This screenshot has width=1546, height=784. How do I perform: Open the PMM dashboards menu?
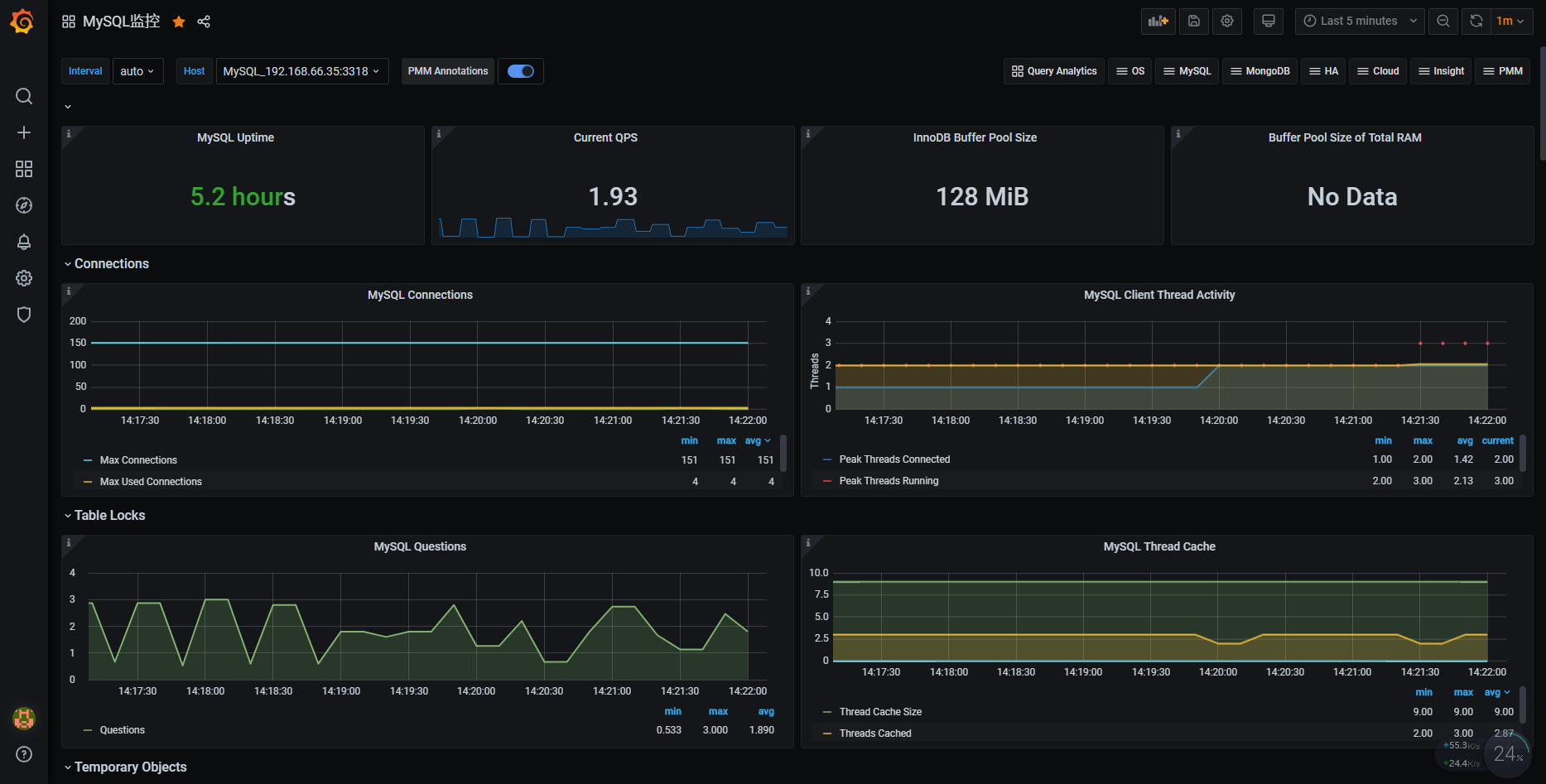[1503, 71]
